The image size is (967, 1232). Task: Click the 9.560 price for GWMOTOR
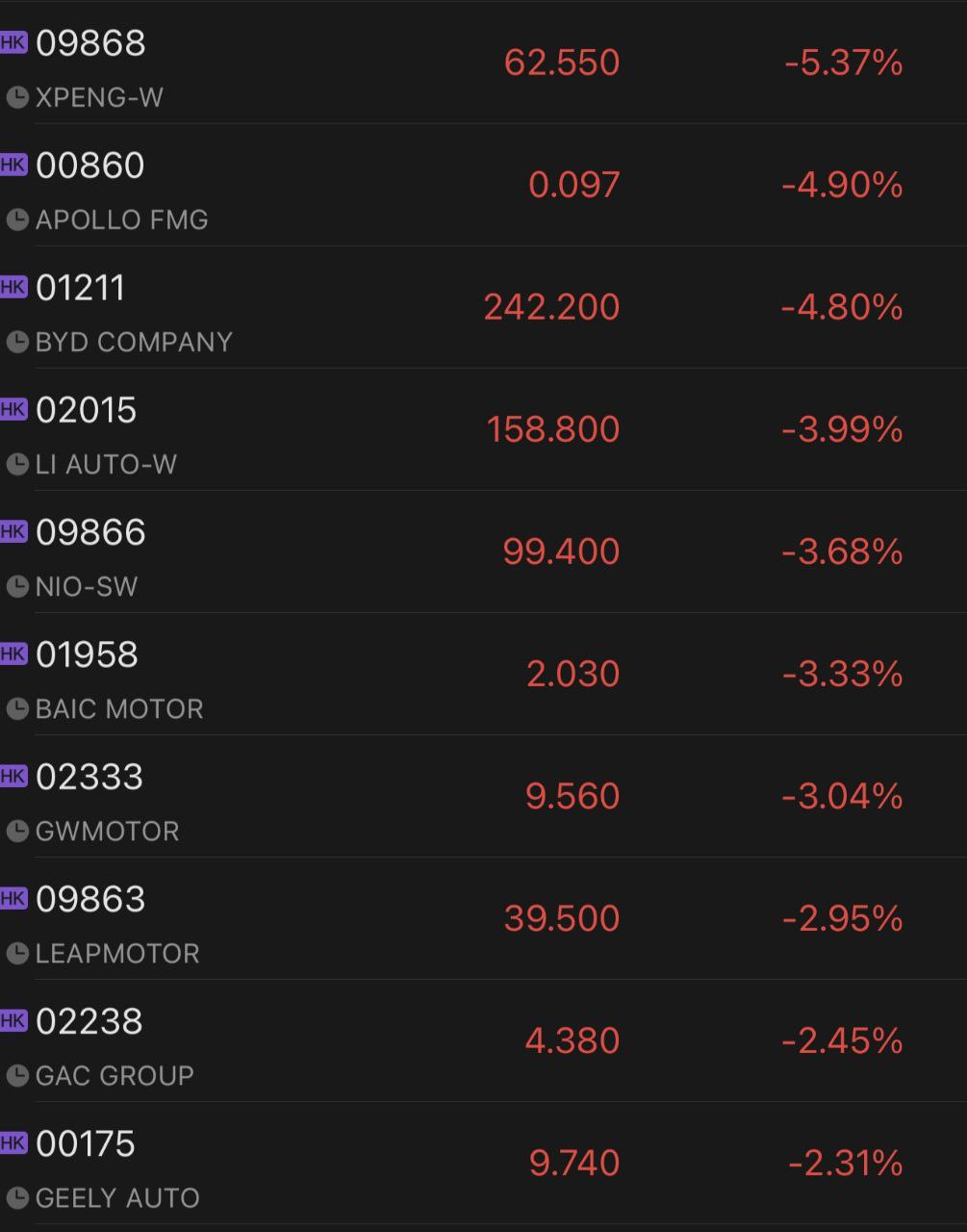click(x=572, y=796)
